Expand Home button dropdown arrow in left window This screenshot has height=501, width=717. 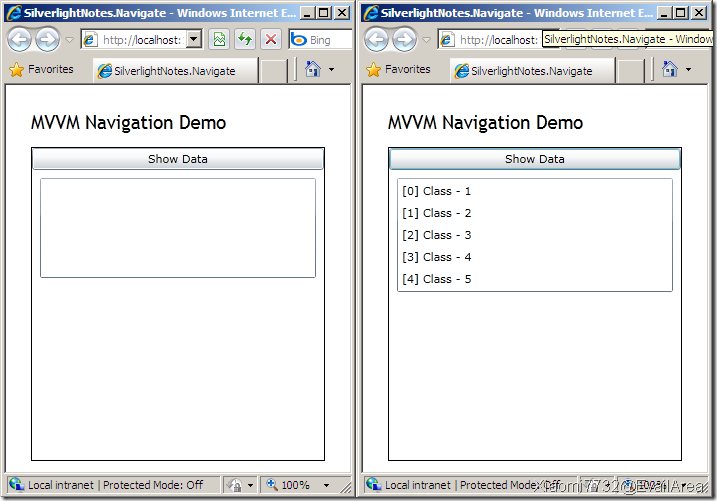tap(331, 70)
